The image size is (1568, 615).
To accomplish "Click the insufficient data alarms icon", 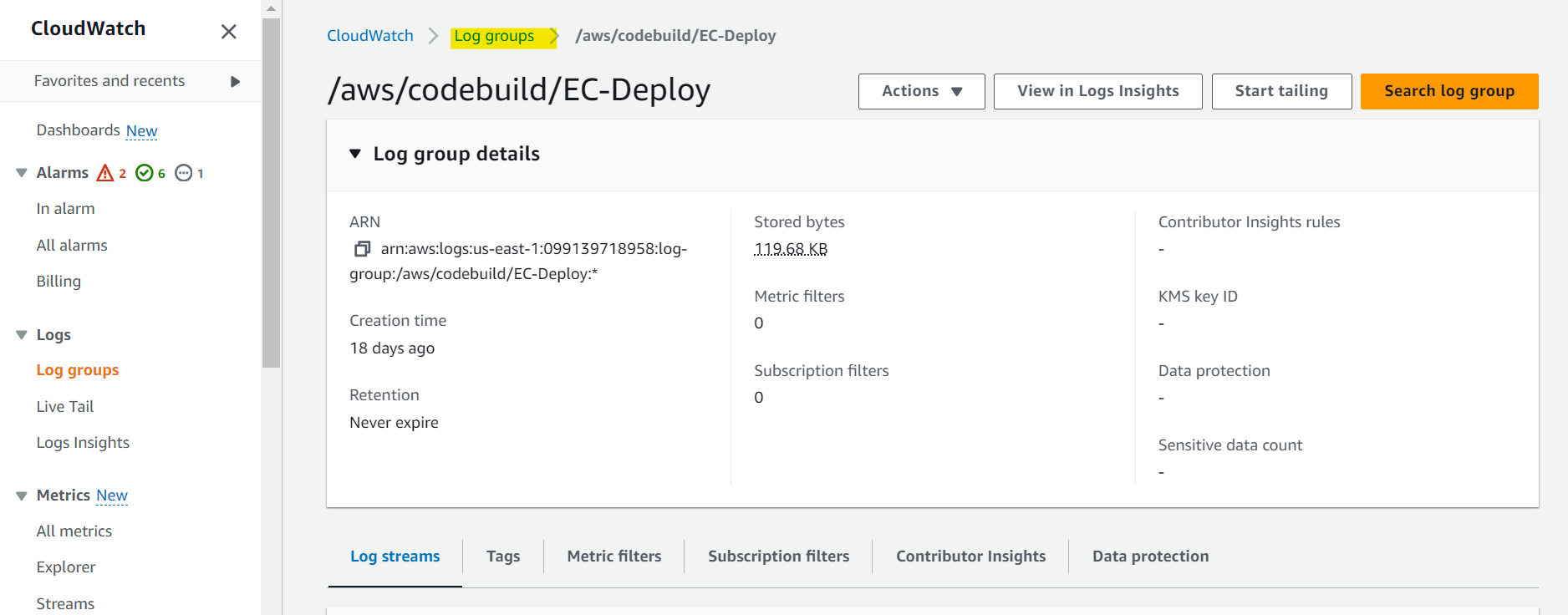I will click(183, 173).
